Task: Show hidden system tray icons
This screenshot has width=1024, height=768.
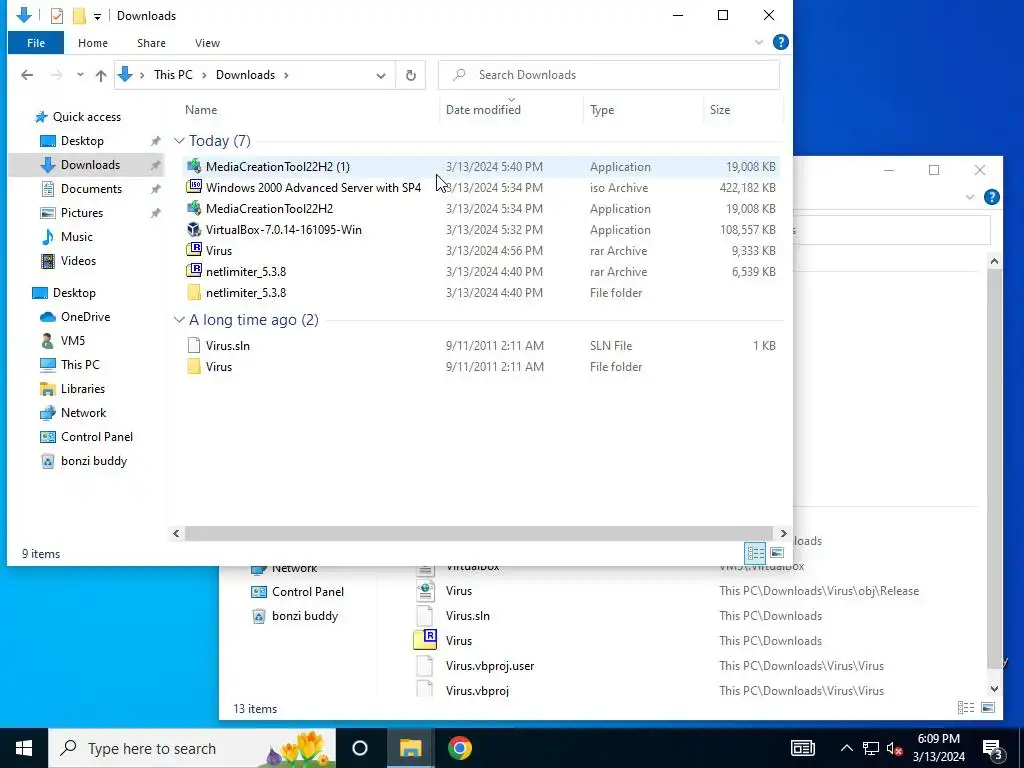Action: coord(846,748)
